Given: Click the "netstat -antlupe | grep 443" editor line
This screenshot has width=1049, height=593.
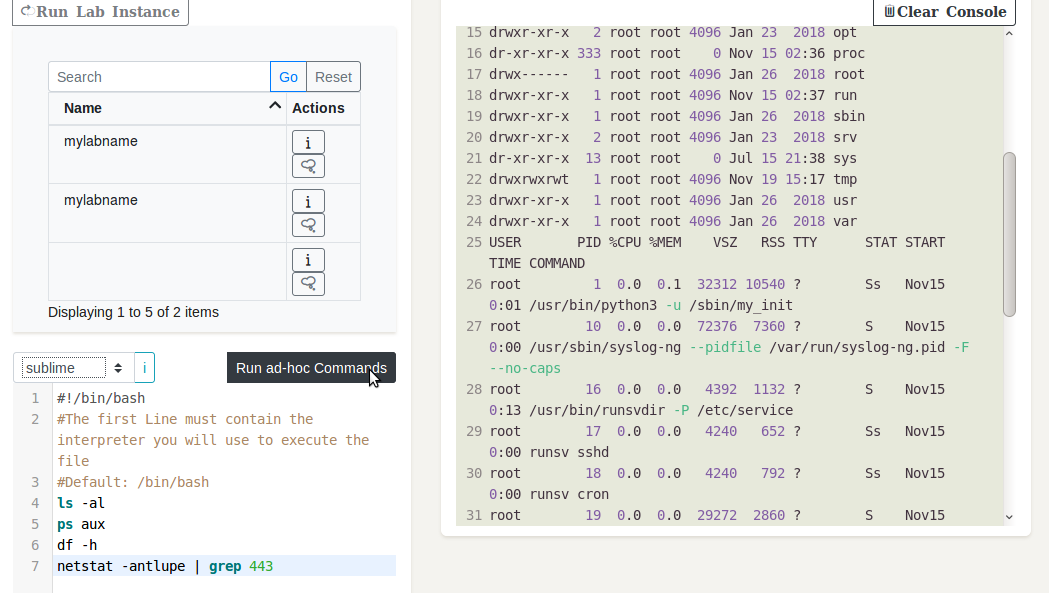Looking at the screenshot, I should tap(165, 566).
